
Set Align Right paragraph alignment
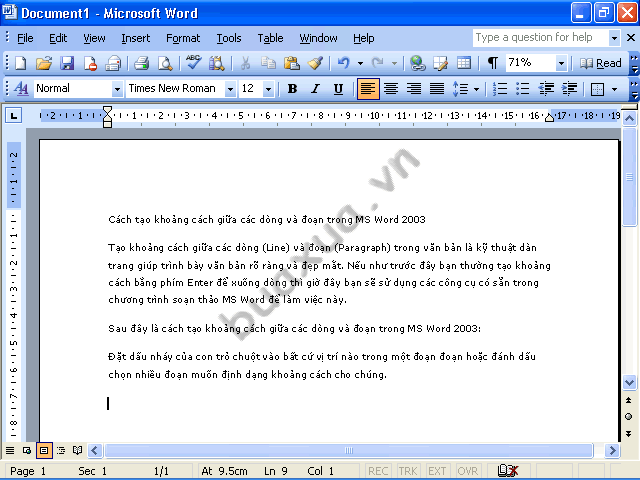coord(414,89)
